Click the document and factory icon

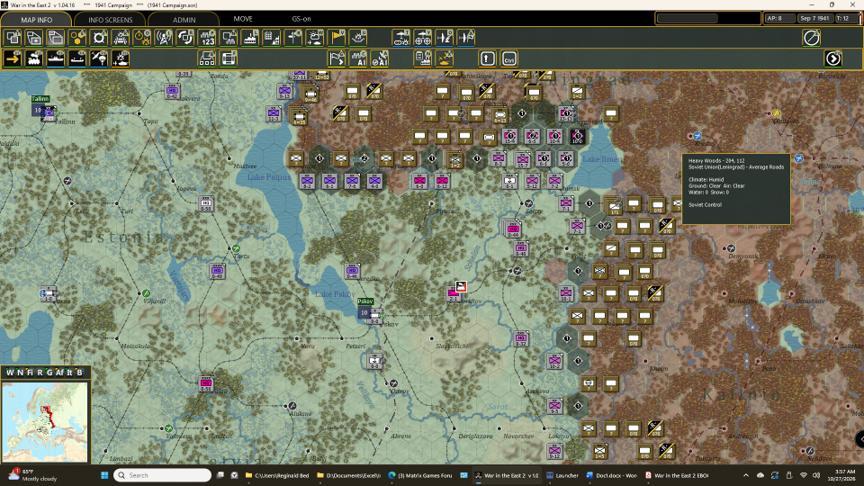[x=423, y=58]
